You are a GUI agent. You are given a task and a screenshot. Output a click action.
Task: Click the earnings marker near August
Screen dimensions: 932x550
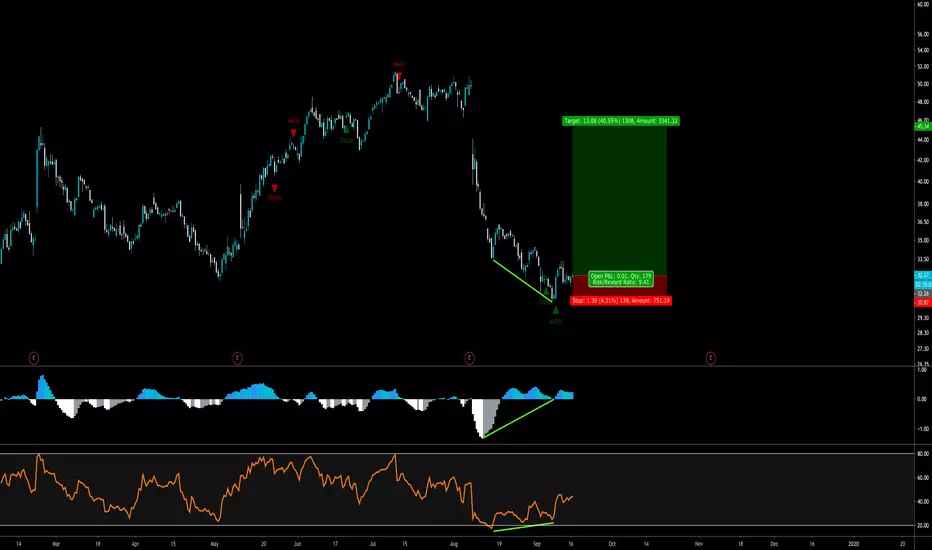pyautogui.click(x=470, y=358)
